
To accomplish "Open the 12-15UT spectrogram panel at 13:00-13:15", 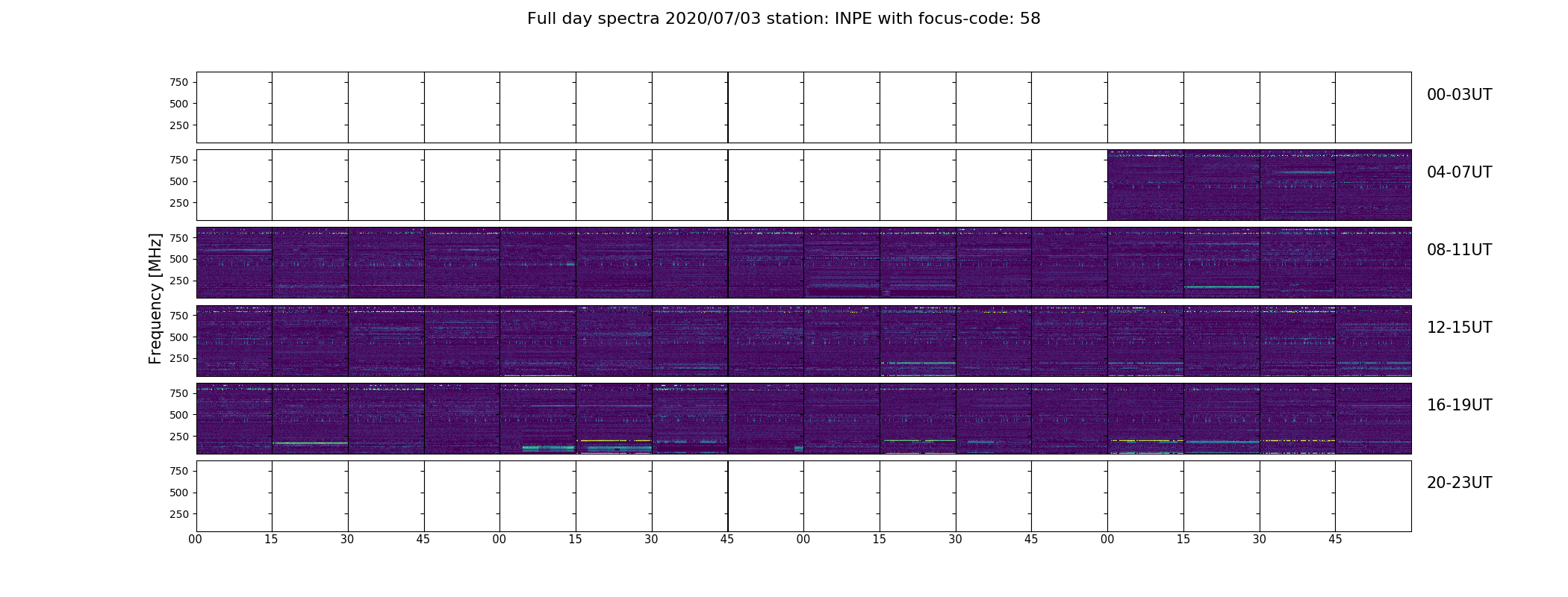I will click(x=538, y=340).
